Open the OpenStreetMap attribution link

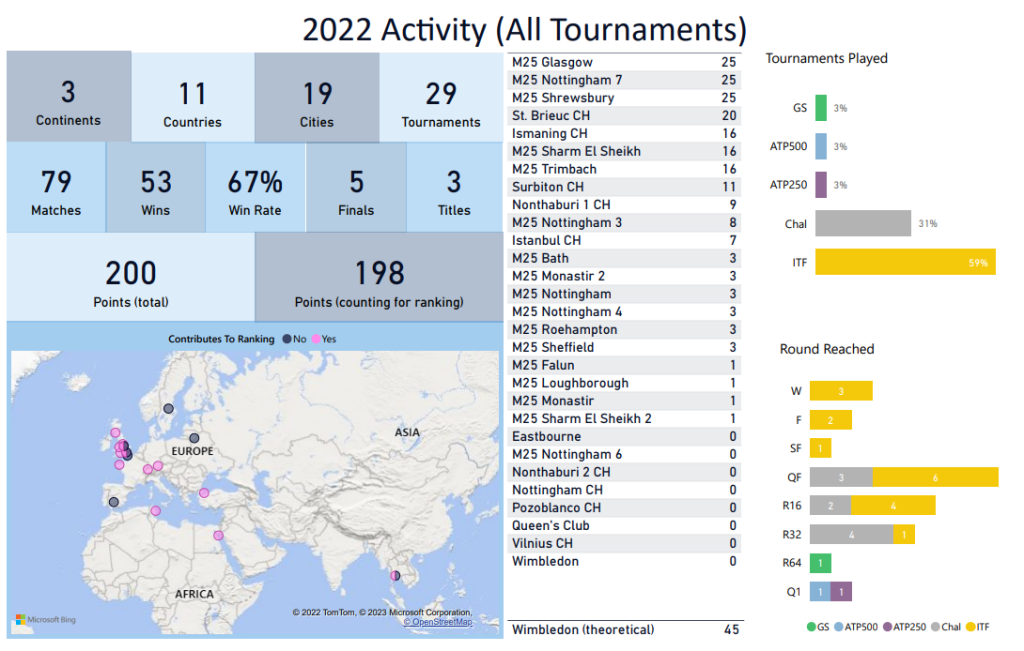pyautogui.click(x=437, y=622)
